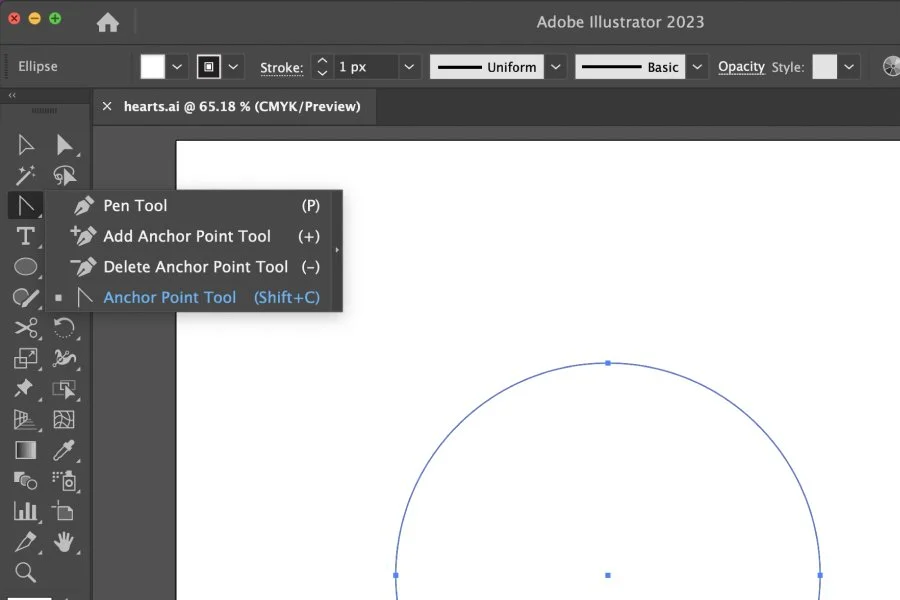The image size is (900, 600).
Task: Expand the Uniform width profile dropdown
Action: tap(556, 67)
